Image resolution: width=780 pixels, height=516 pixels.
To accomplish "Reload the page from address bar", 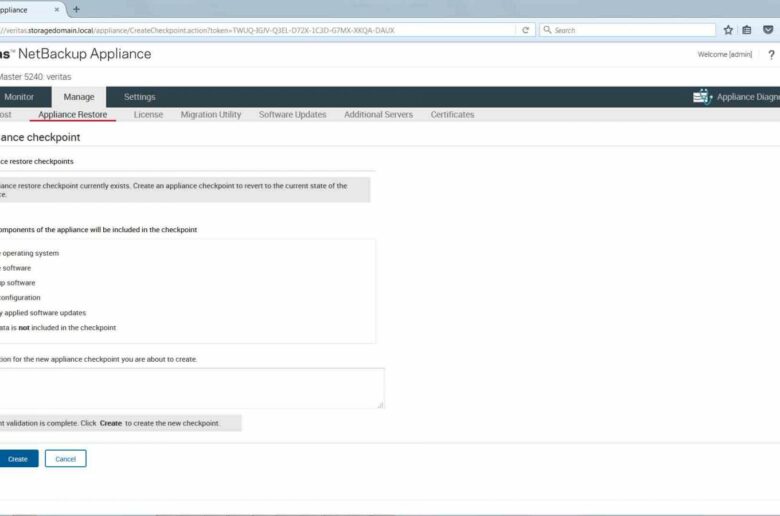I will pos(525,30).
